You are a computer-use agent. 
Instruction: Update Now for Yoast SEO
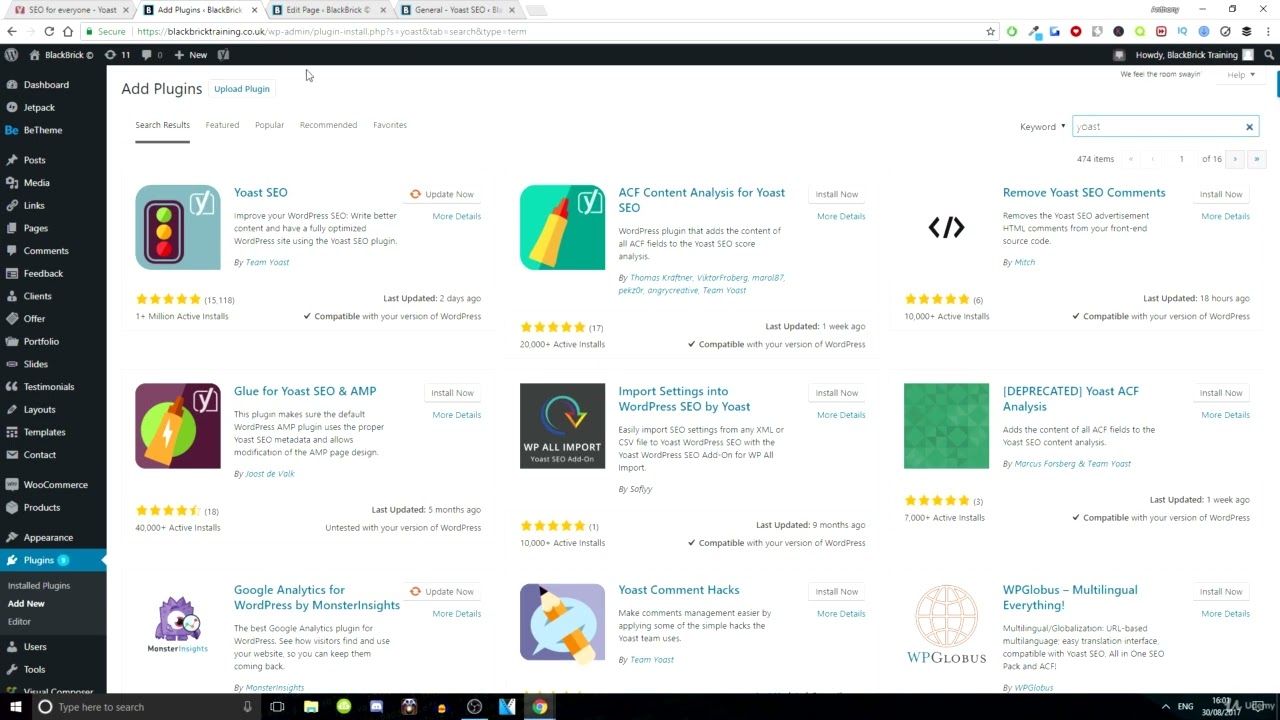pyautogui.click(x=442, y=194)
